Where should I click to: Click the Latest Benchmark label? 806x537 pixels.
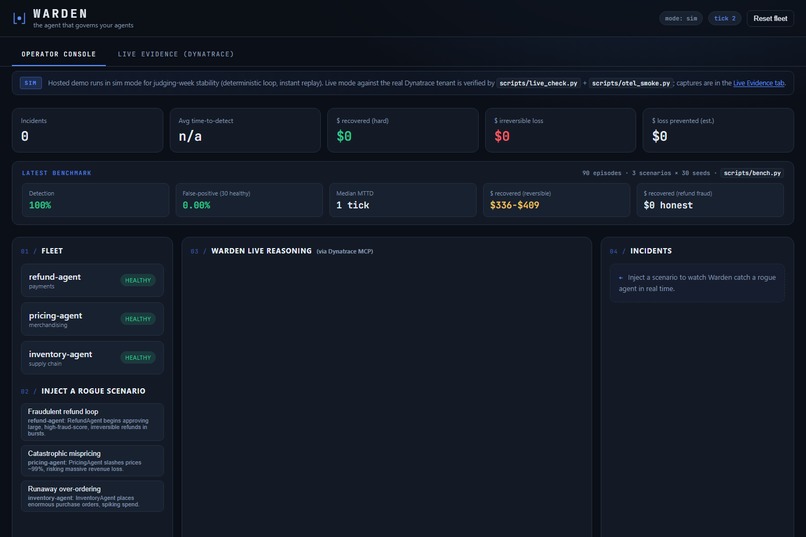(57, 173)
